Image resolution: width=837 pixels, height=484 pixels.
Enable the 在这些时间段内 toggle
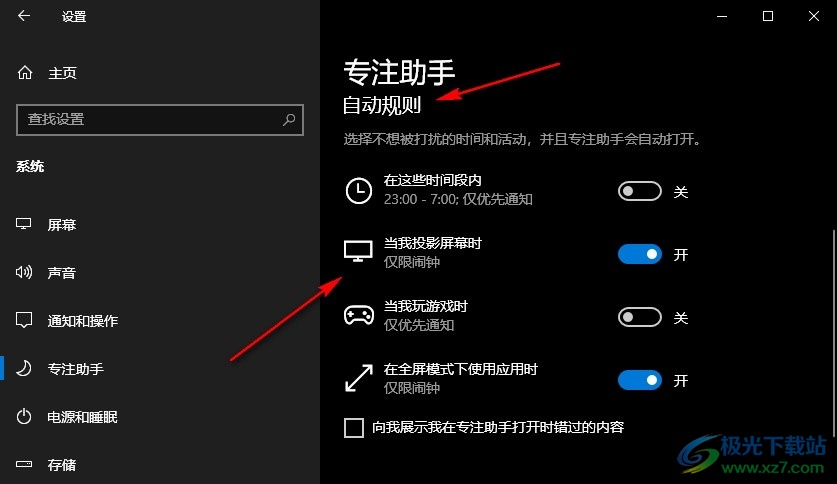pos(639,191)
